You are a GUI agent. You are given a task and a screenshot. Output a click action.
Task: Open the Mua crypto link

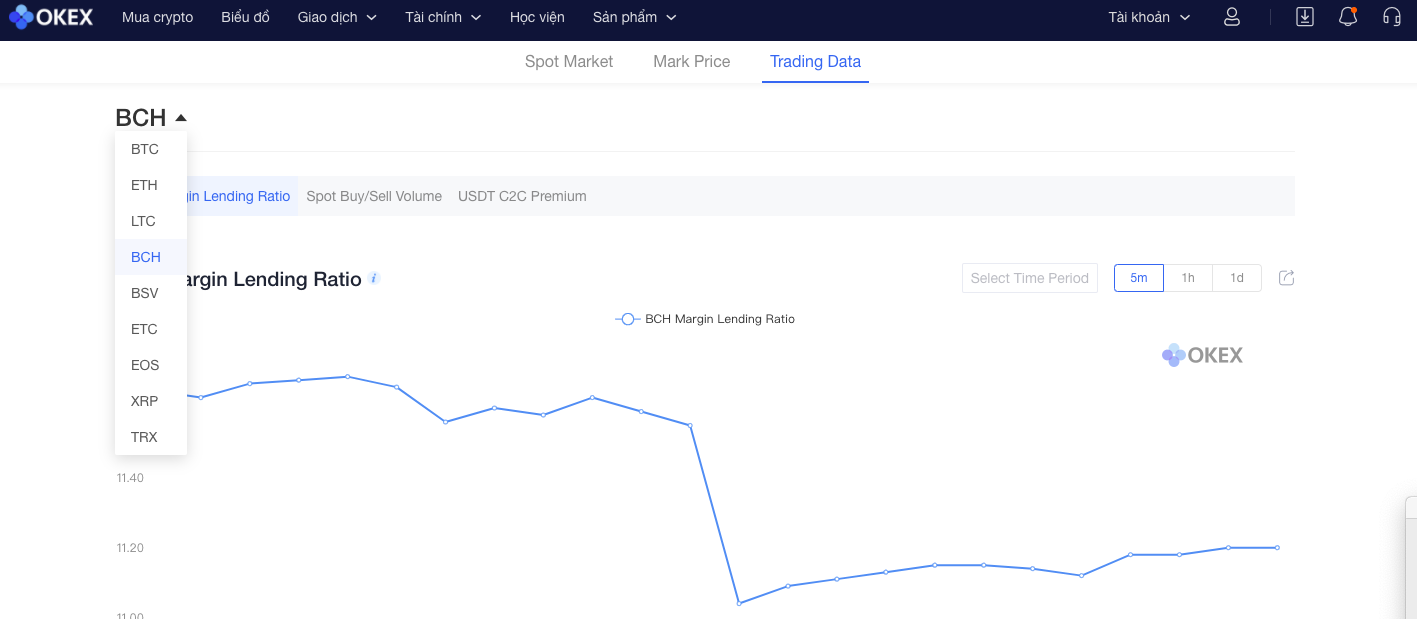click(x=157, y=17)
